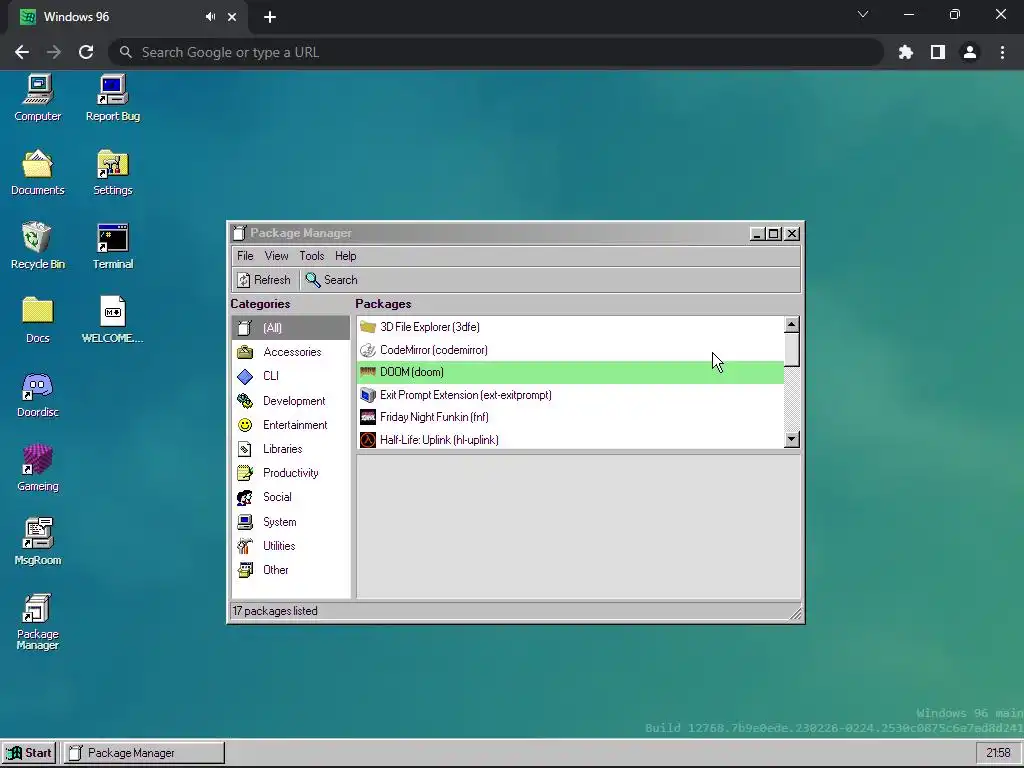Open browser extensions puzzle icon
The width and height of the screenshot is (1024, 768).
click(x=906, y=52)
